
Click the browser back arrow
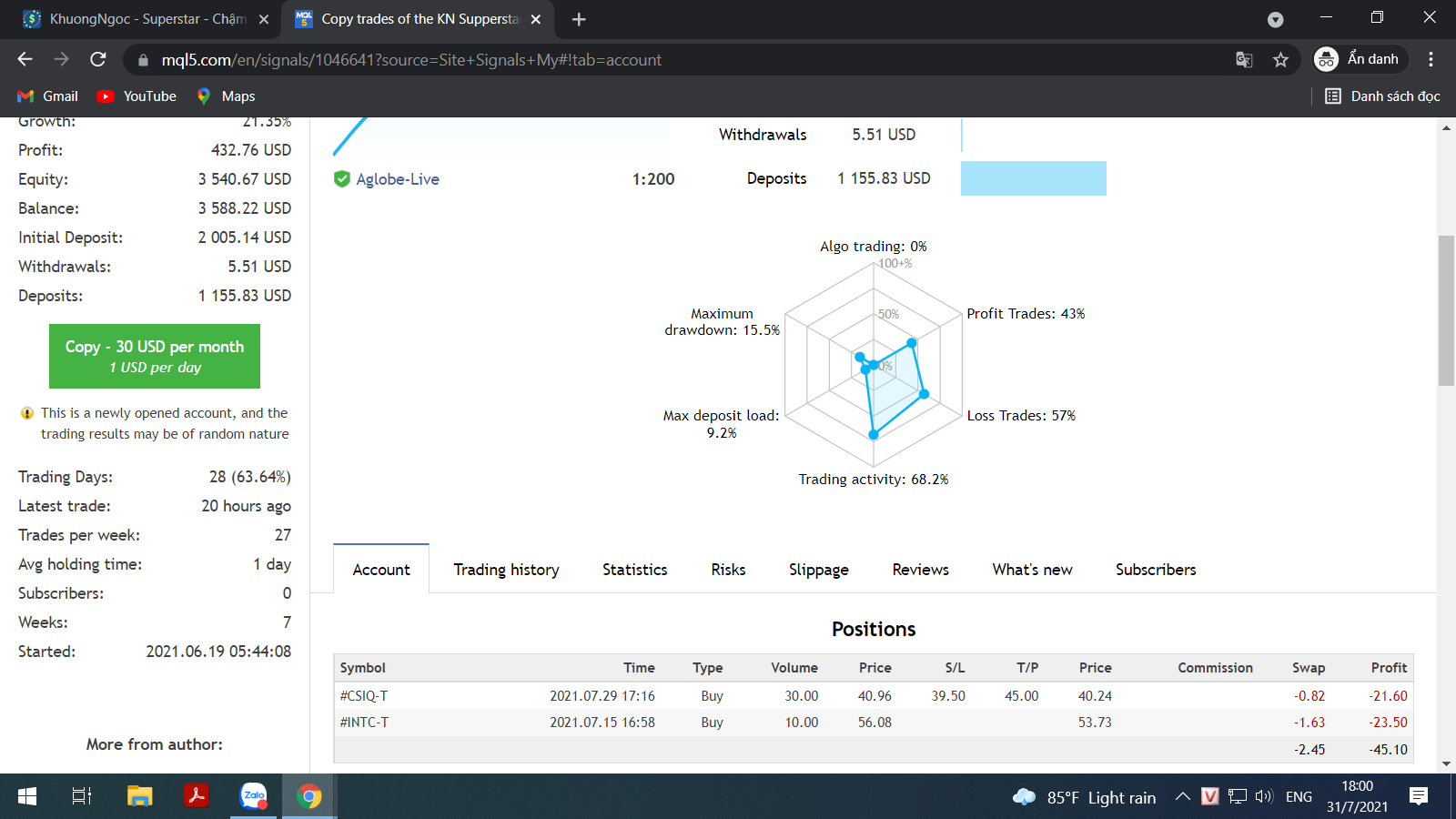(x=25, y=59)
